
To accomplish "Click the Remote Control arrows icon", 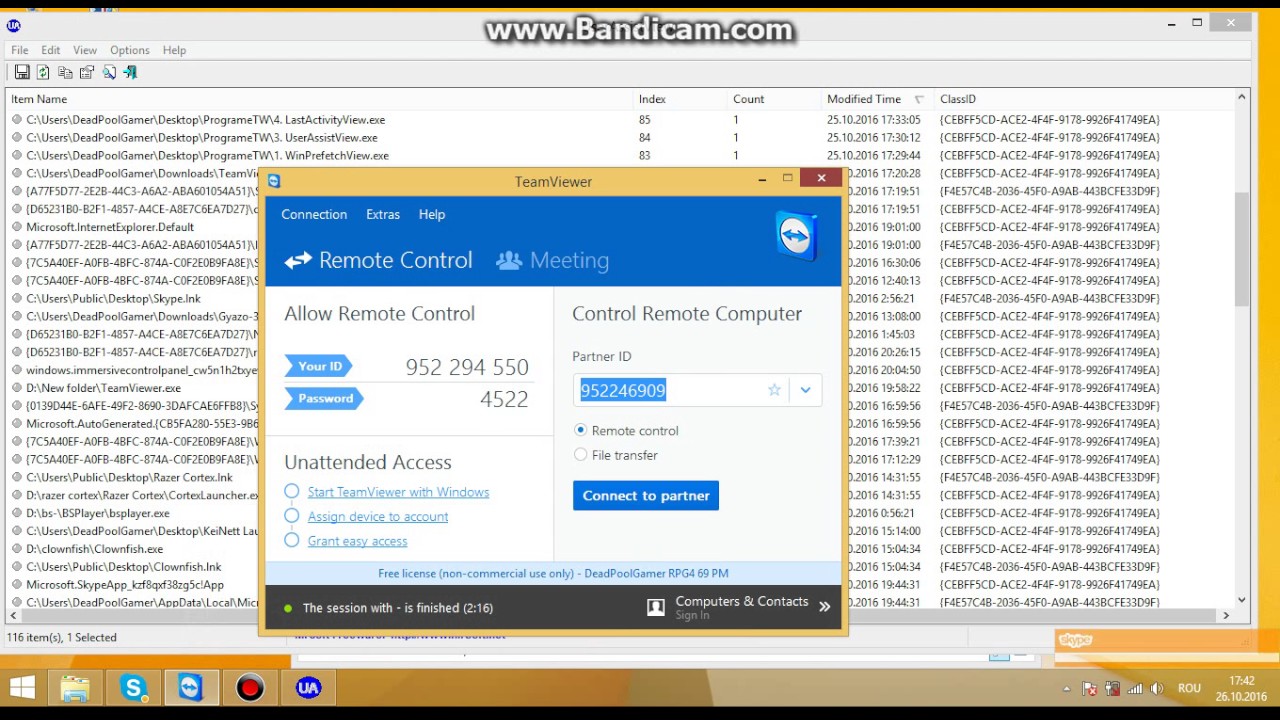I will [x=298, y=261].
